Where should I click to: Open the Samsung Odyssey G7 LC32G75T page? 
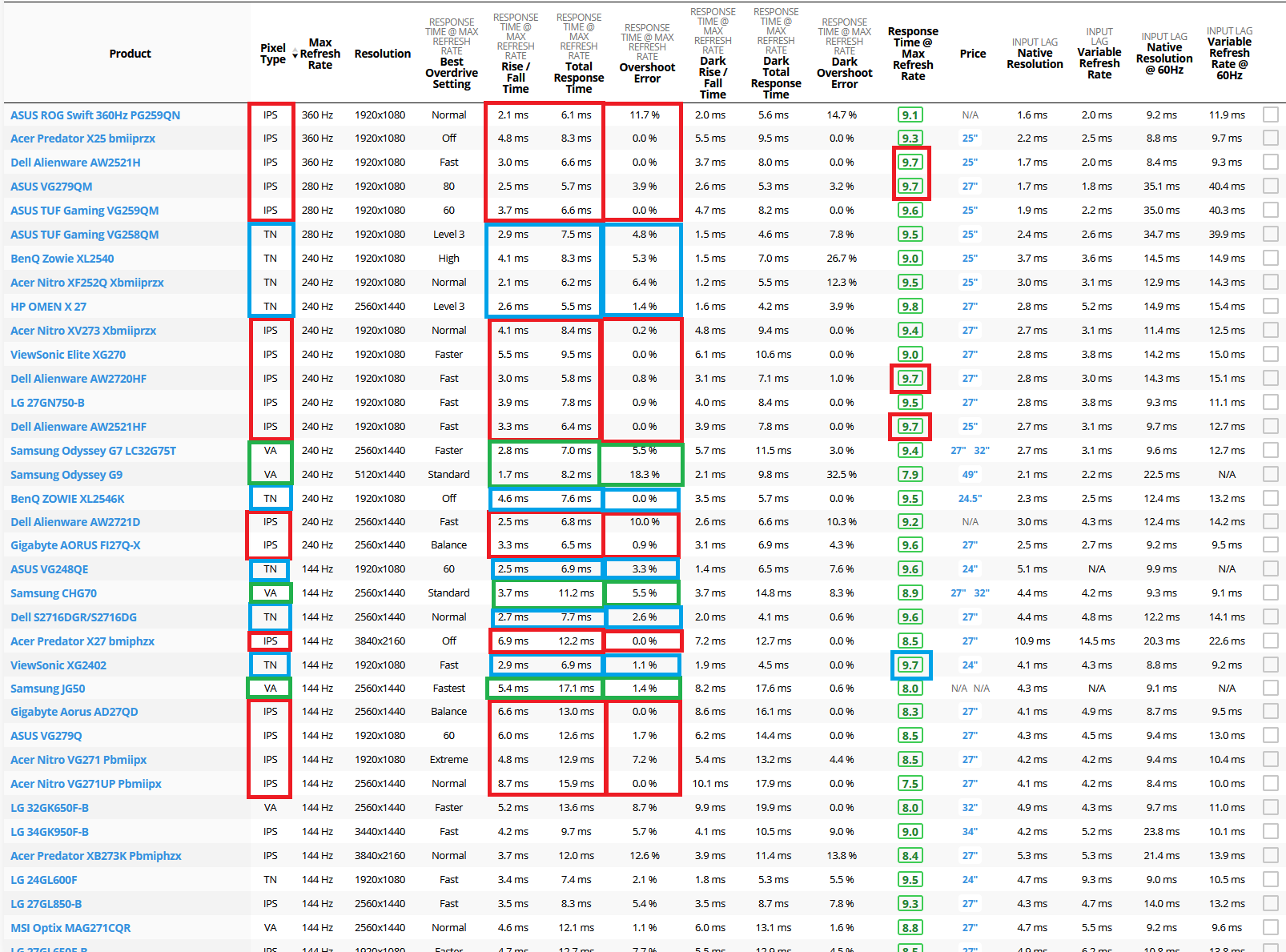pos(93,451)
